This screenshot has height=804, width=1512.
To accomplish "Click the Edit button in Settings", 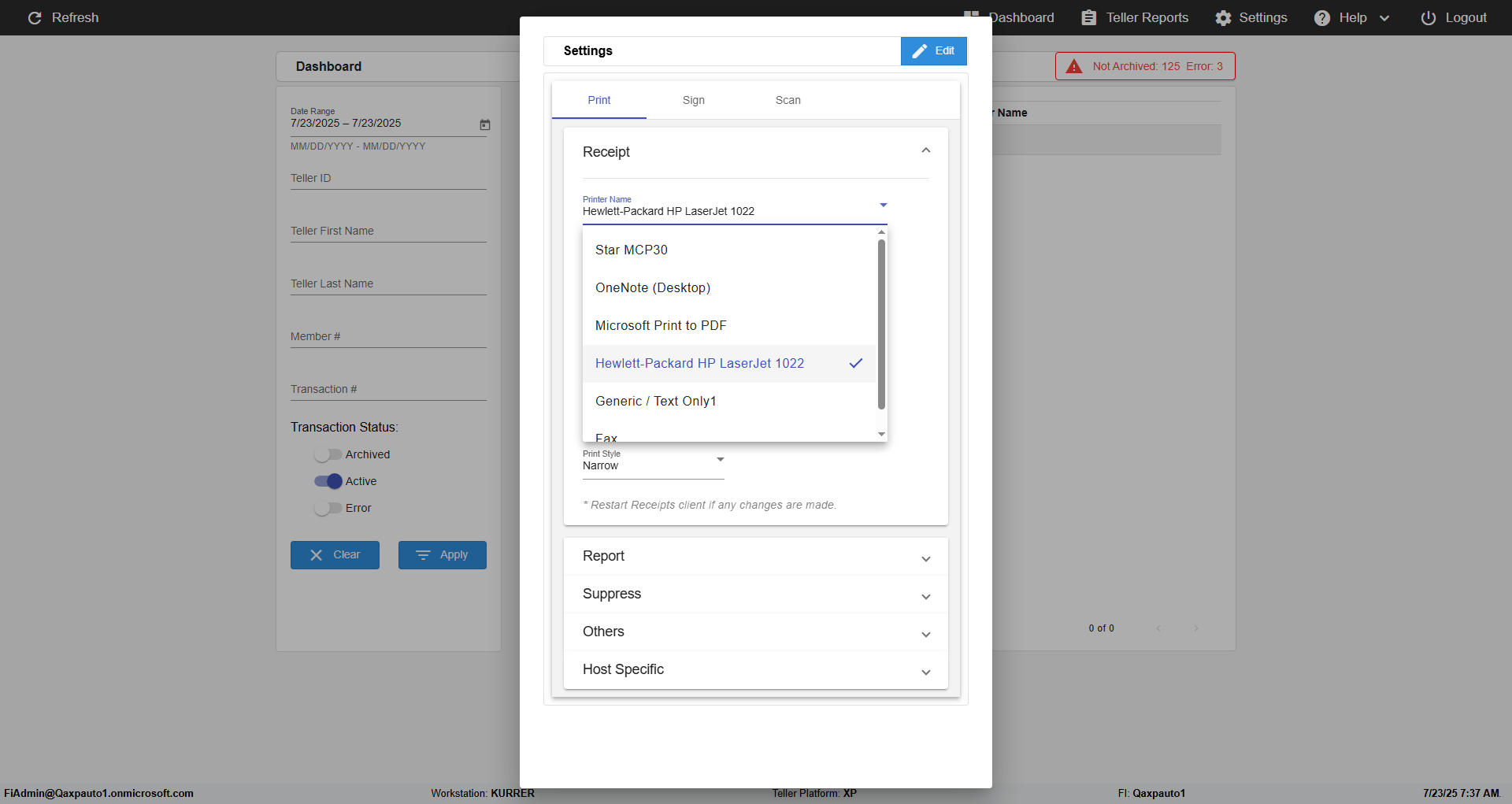I will pyautogui.click(x=934, y=51).
